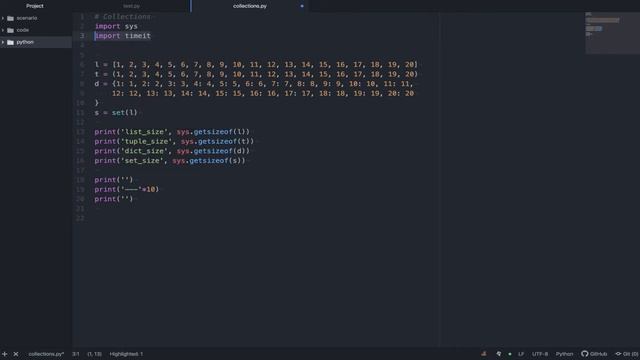Screen dimensions: 640x360
Task: Click 'dict_size' in the print statement
Action: tap(144, 151)
